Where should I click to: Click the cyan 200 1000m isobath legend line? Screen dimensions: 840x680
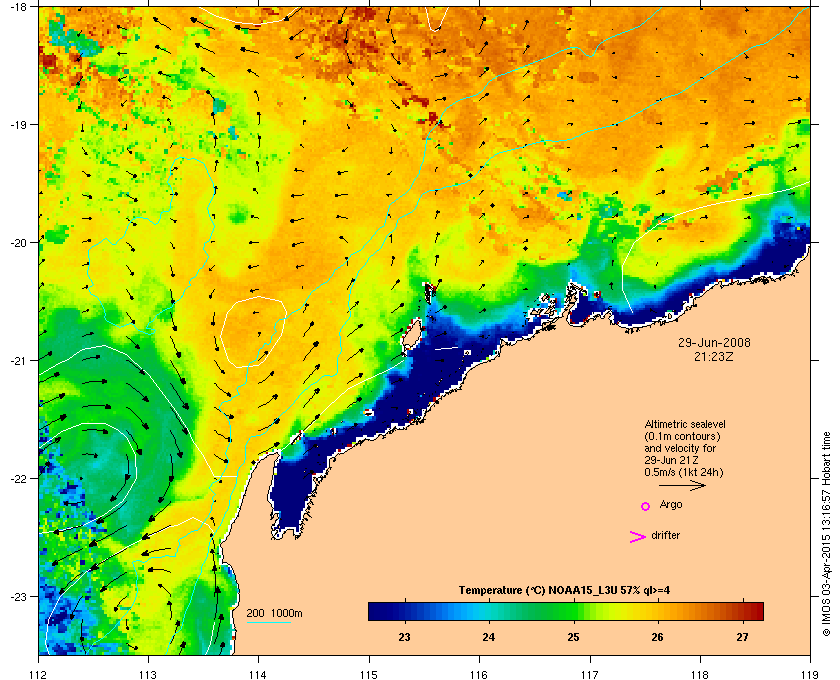pos(268,622)
